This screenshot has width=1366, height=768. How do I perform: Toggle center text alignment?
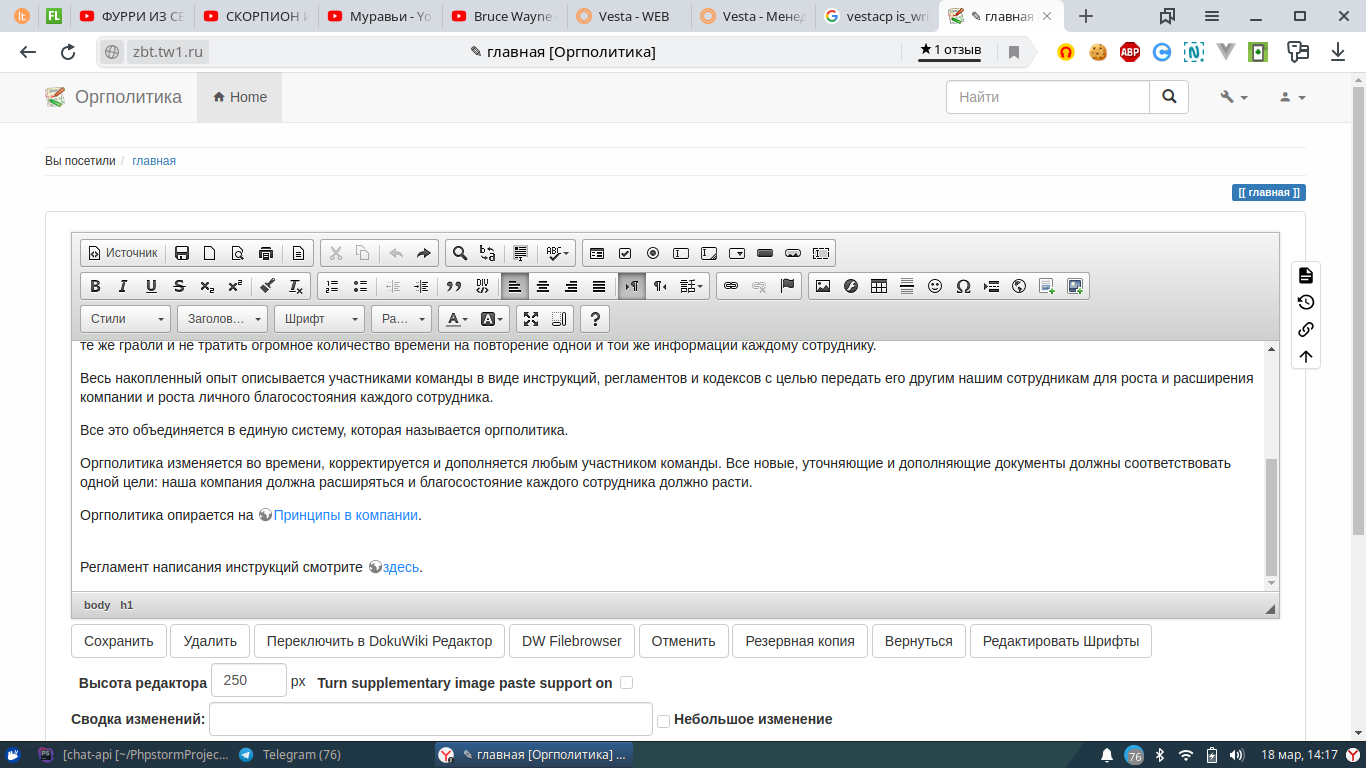point(543,286)
